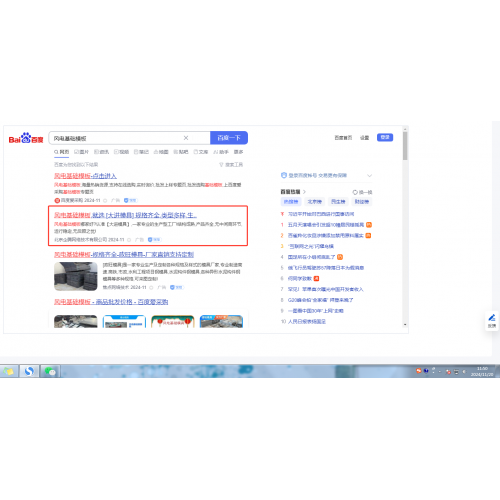Click the fourth product image in bottom row
The height and width of the screenshot is (500, 500).
click(x=221, y=322)
